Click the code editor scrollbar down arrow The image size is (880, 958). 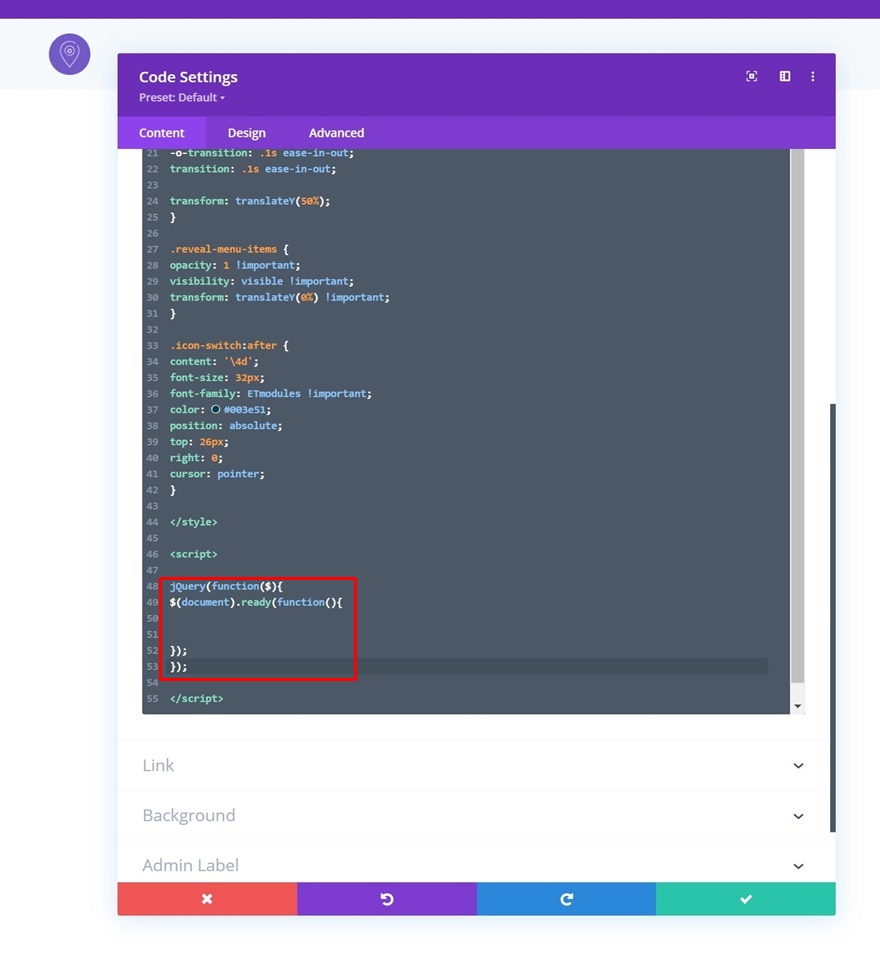(798, 706)
